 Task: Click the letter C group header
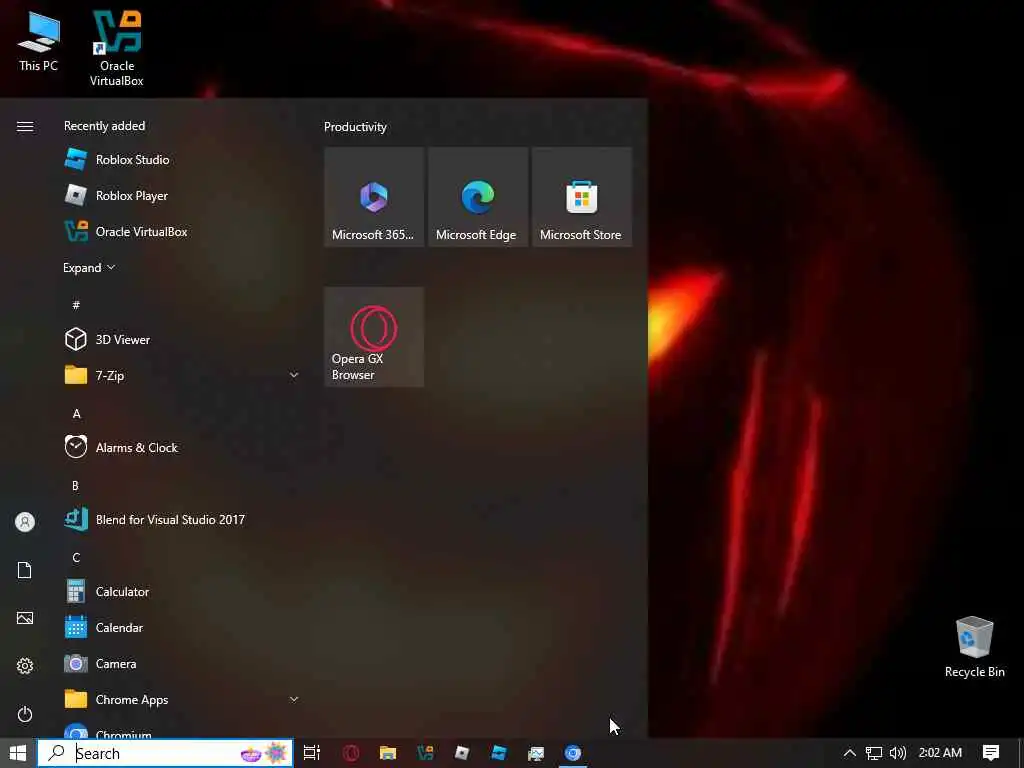pyautogui.click(x=76, y=558)
